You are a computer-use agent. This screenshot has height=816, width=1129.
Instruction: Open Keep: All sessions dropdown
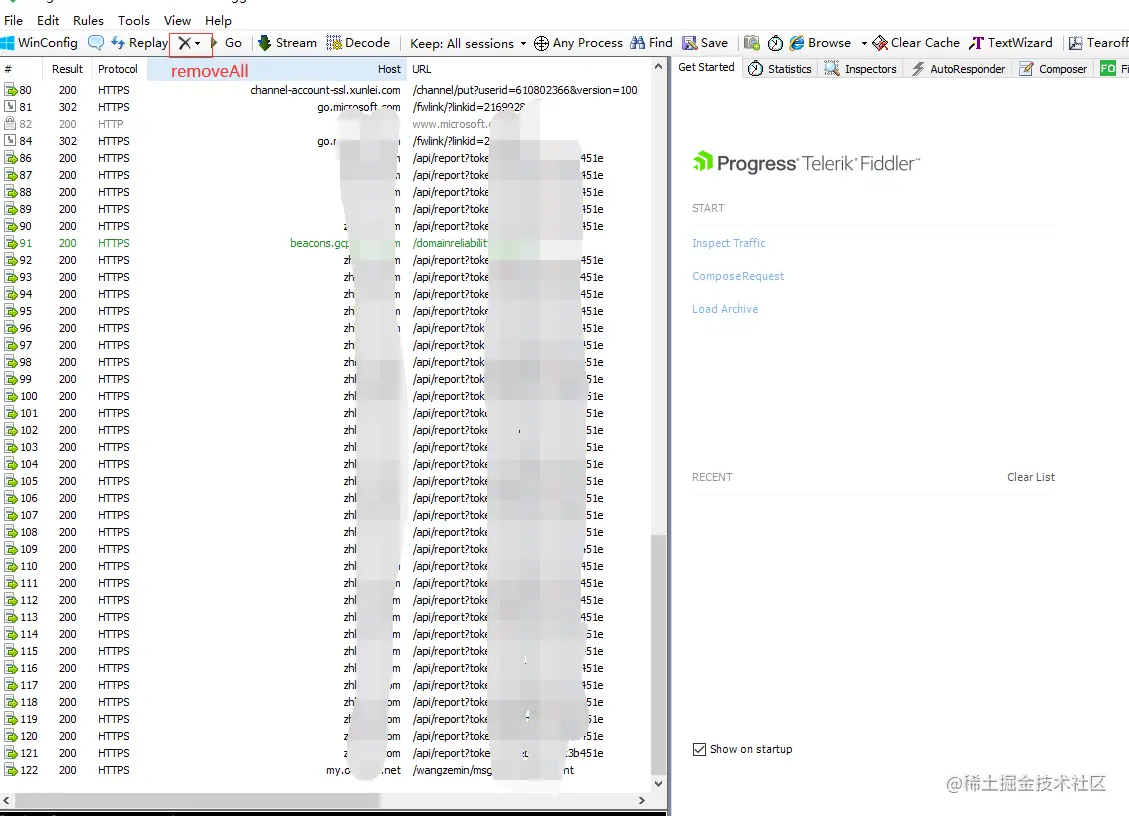click(468, 43)
